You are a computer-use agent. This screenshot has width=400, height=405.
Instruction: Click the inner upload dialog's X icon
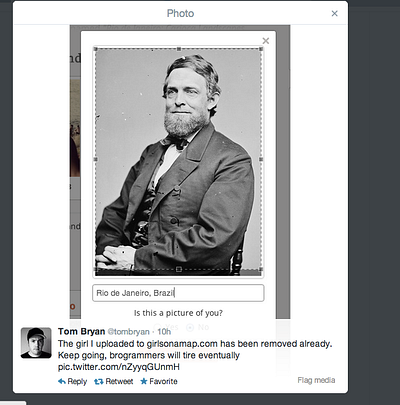pyautogui.click(x=266, y=41)
